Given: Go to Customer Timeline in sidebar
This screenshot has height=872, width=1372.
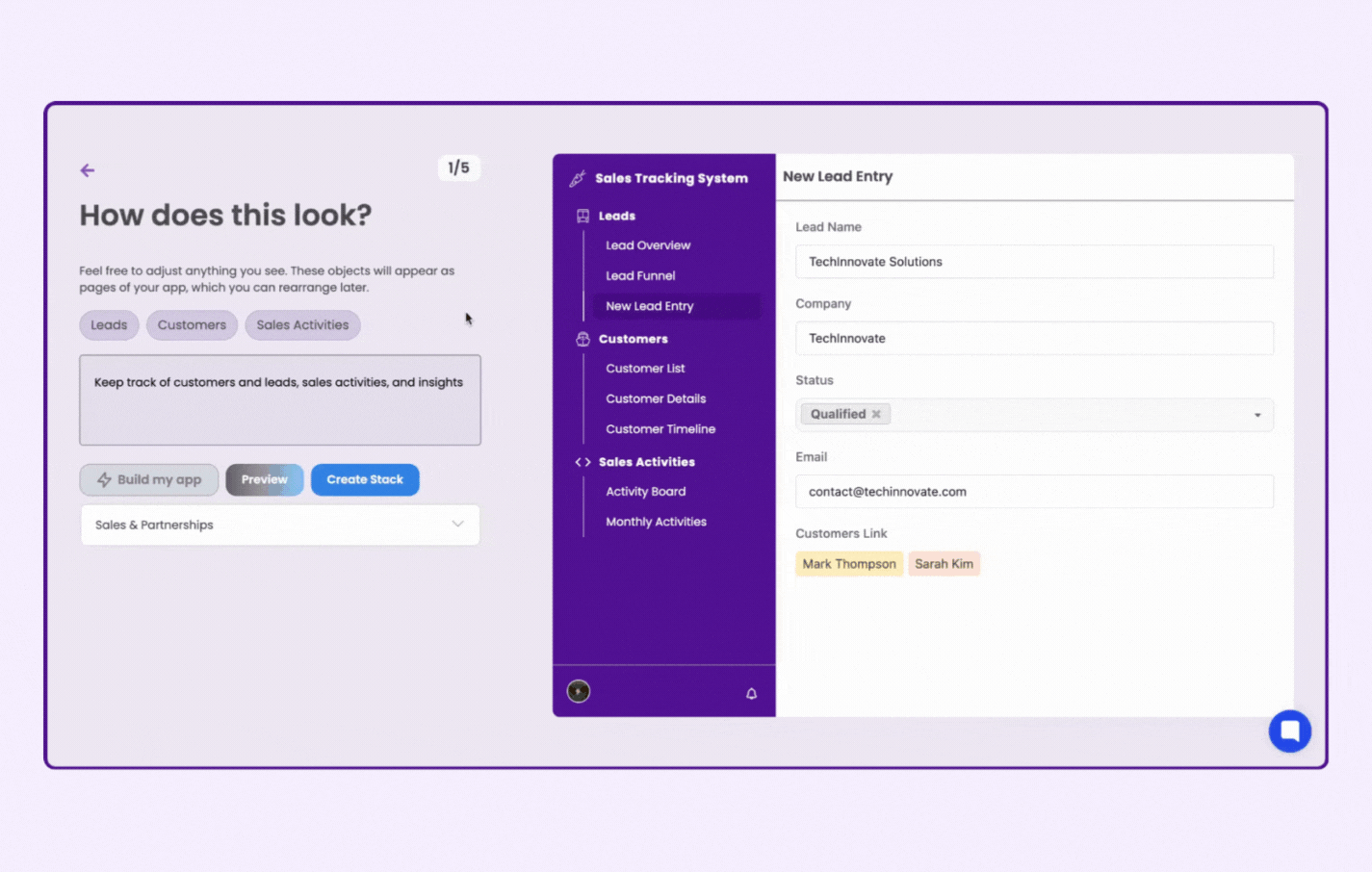Looking at the screenshot, I should [660, 429].
